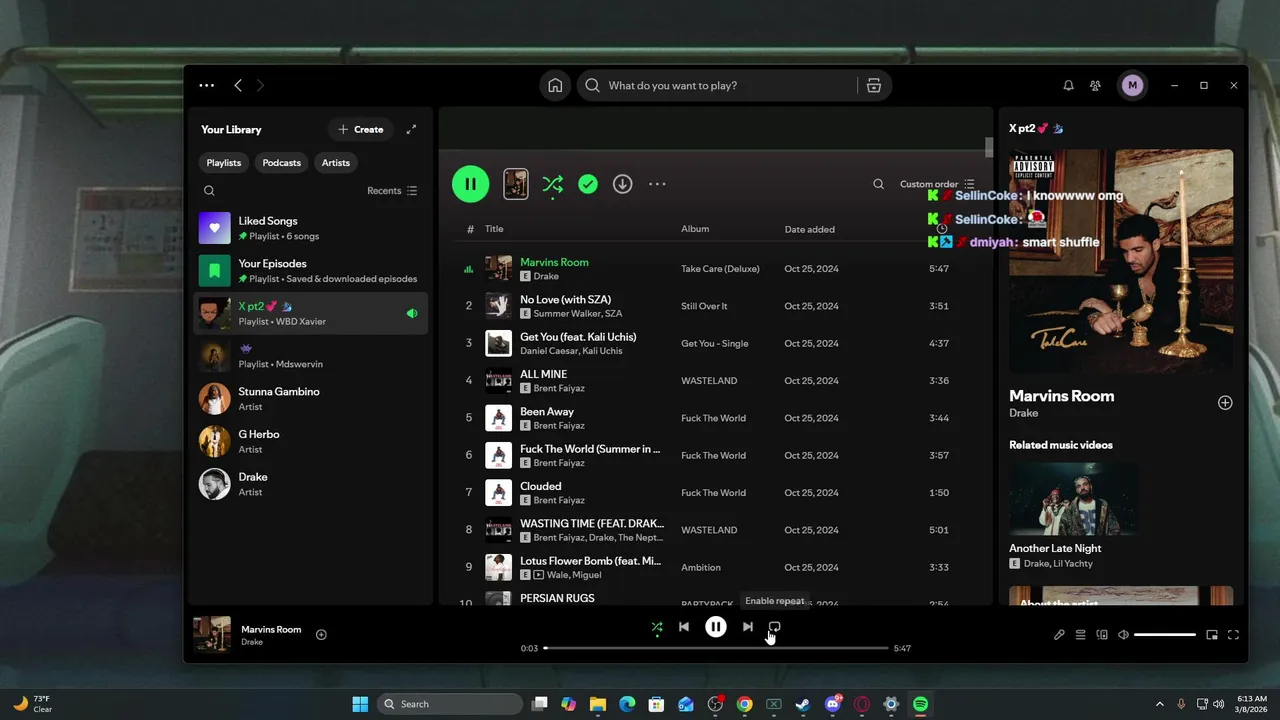Open the Friend Activity icon
This screenshot has width=1280, height=720.
[1096, 86]
